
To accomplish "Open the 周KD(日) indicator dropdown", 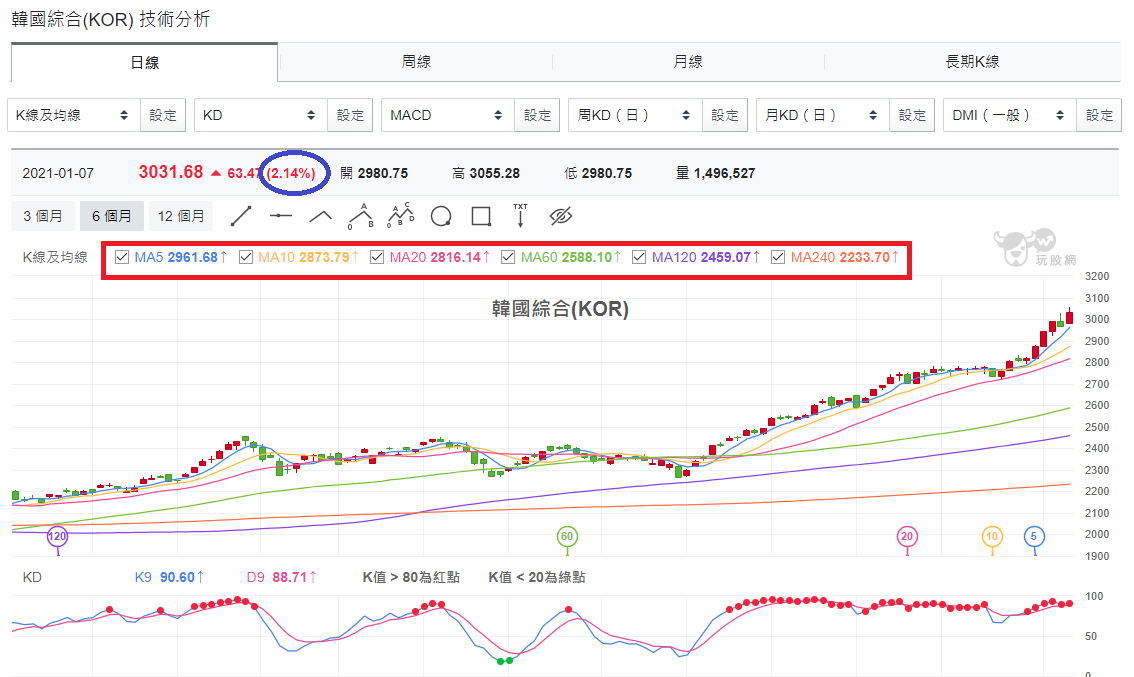I will pyautogui.click(x=635, y=115).
